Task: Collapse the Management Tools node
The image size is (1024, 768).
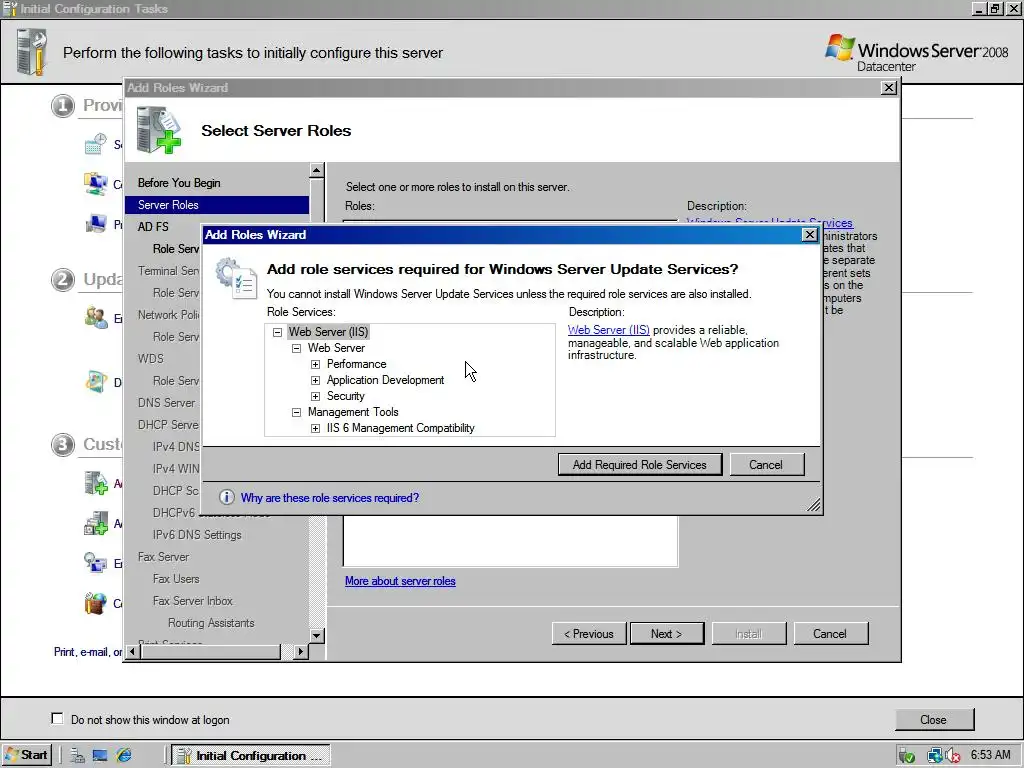Action: pyautogui.click(x=296, y=412)
